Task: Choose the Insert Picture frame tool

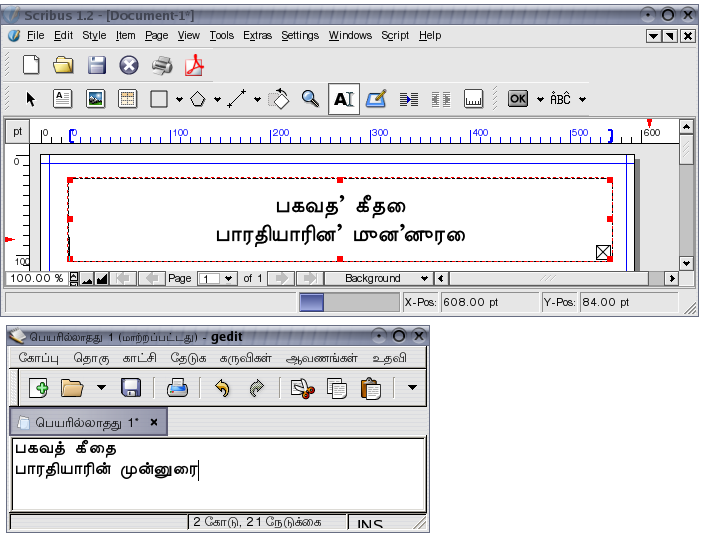Action: (95, 99)
